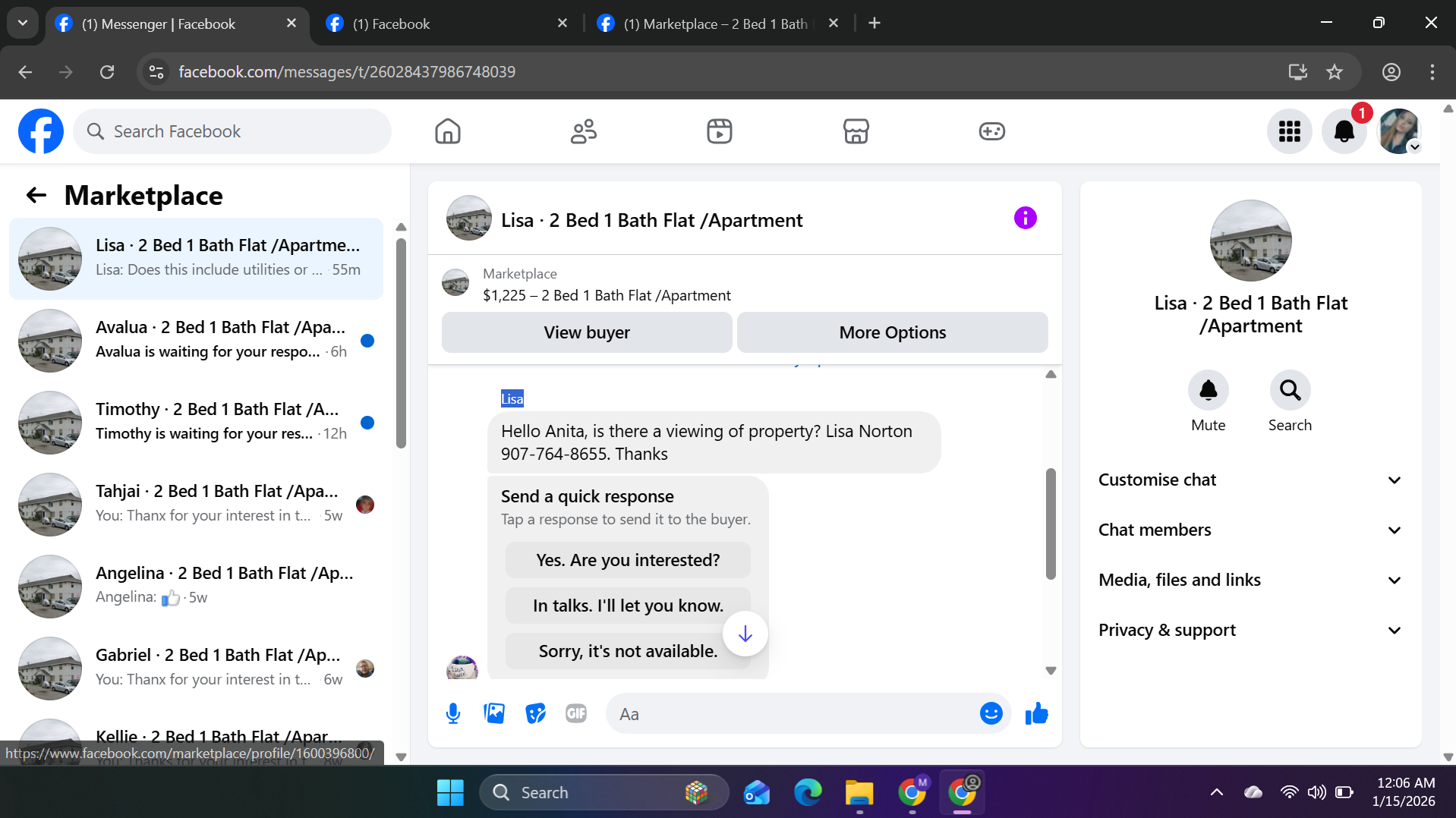Click the View buyer button
The image size is (1456, 818).
coord(587,332)
